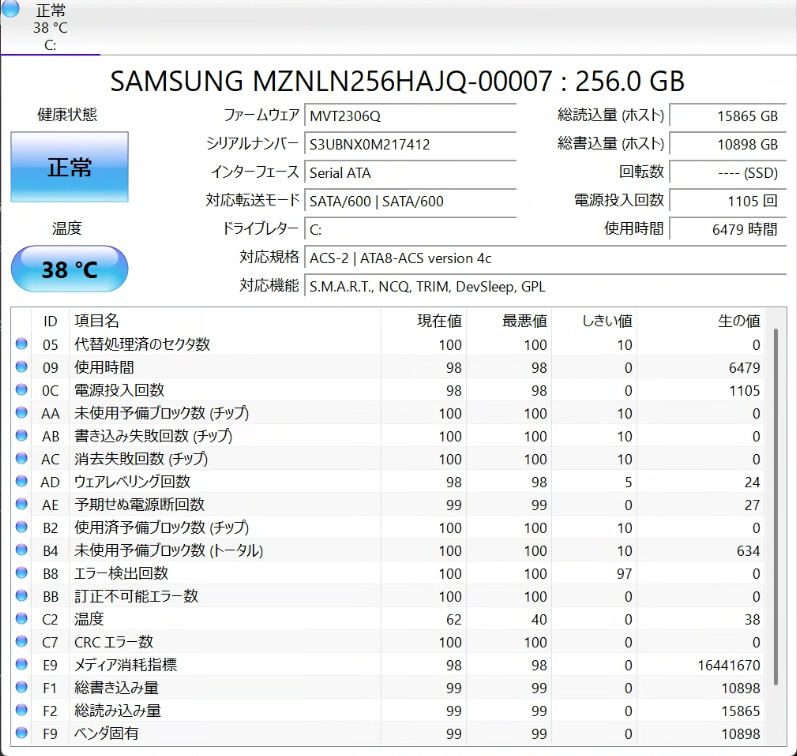Click the status orb in row AE
This screenshot has height=756, width=797.
(21, 504)
